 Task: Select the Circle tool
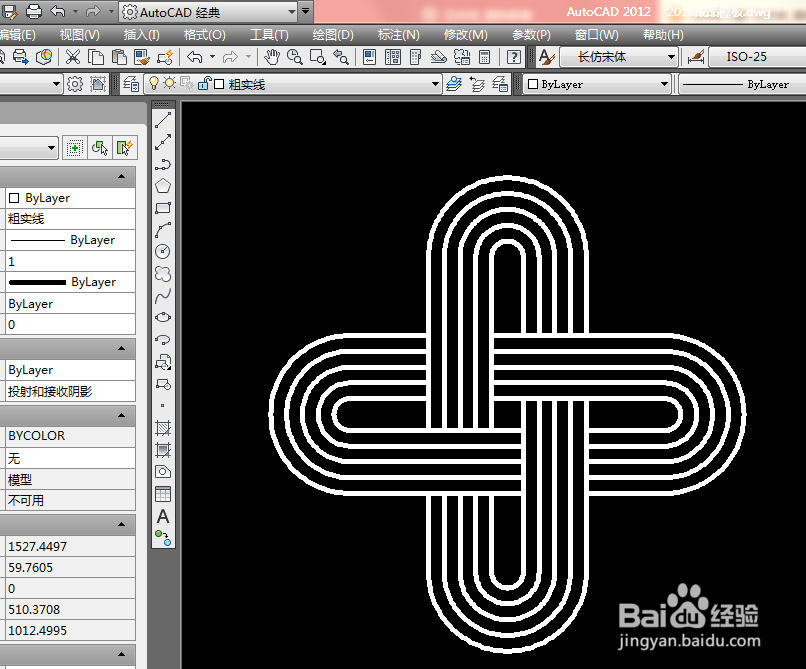click(x=163, y=251)
